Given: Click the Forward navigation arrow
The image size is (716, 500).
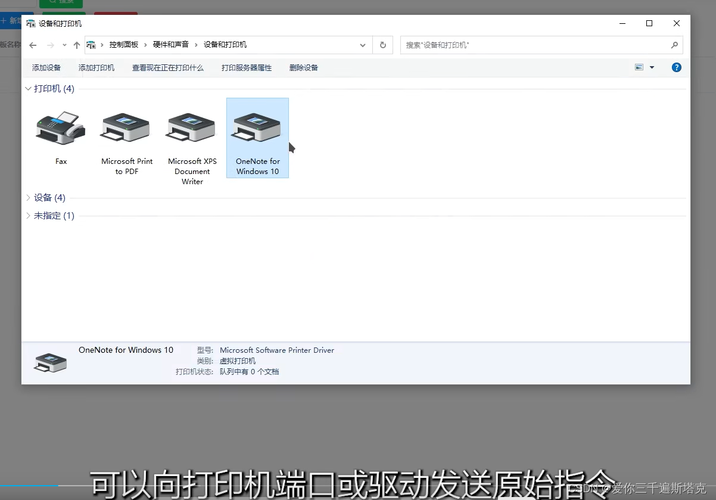Looking at the screenshot, I should coord(50,45).
